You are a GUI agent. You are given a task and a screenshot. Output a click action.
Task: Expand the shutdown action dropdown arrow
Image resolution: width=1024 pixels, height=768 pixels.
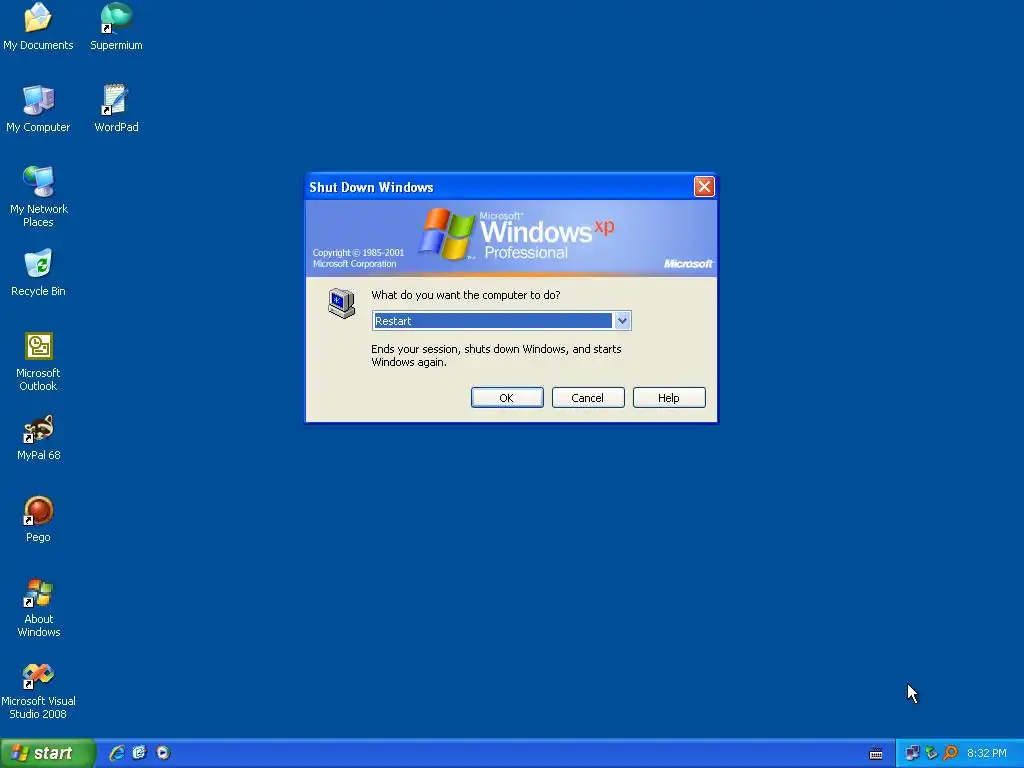(622, 321)
